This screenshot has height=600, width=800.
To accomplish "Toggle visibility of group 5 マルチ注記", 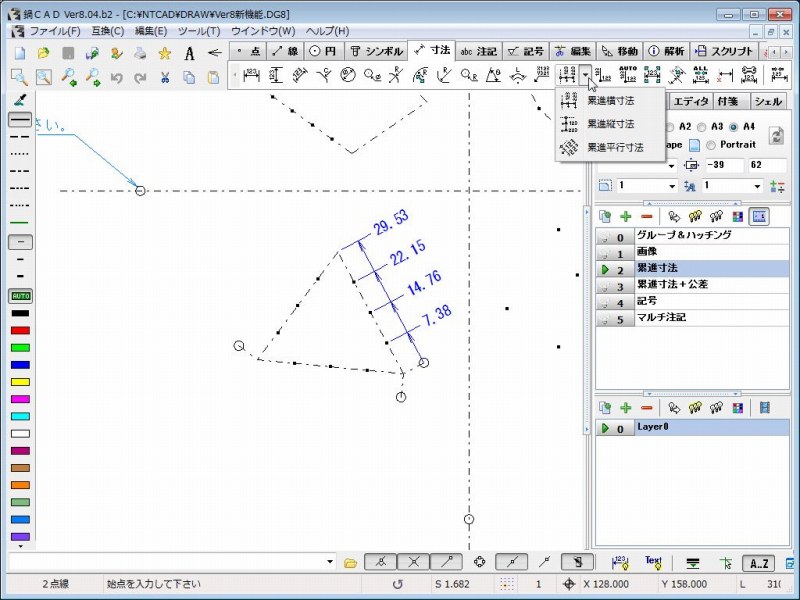I will click(605, 319).
